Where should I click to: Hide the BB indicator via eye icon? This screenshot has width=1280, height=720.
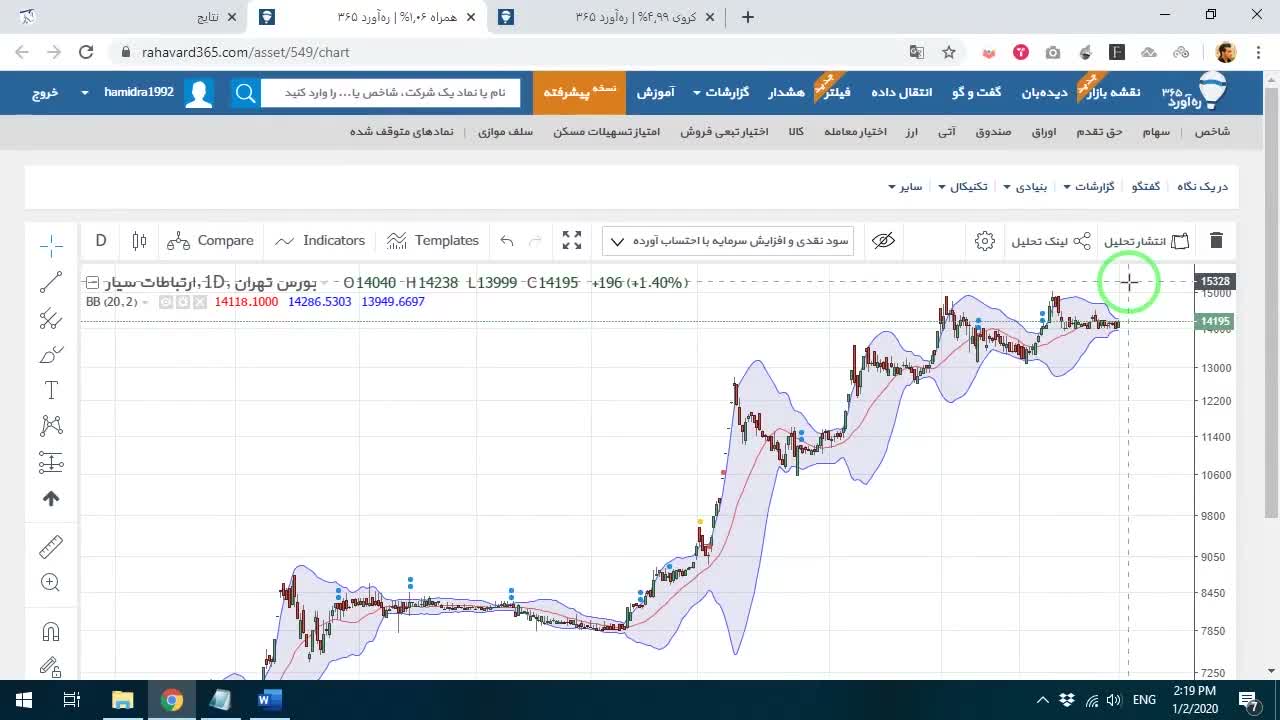point(167,302)
